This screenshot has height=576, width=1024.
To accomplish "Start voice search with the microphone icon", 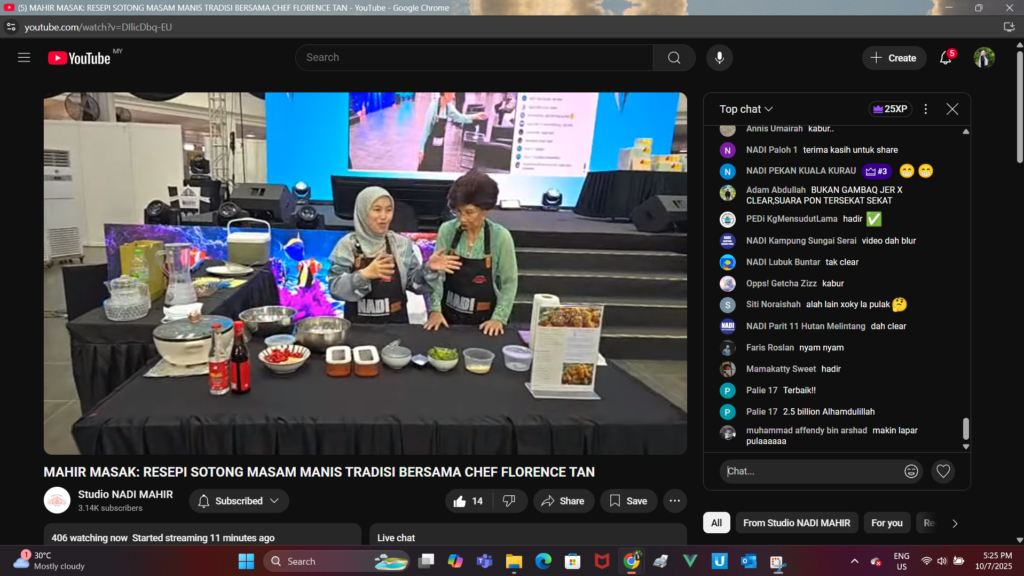I will [x=719, y=58].
